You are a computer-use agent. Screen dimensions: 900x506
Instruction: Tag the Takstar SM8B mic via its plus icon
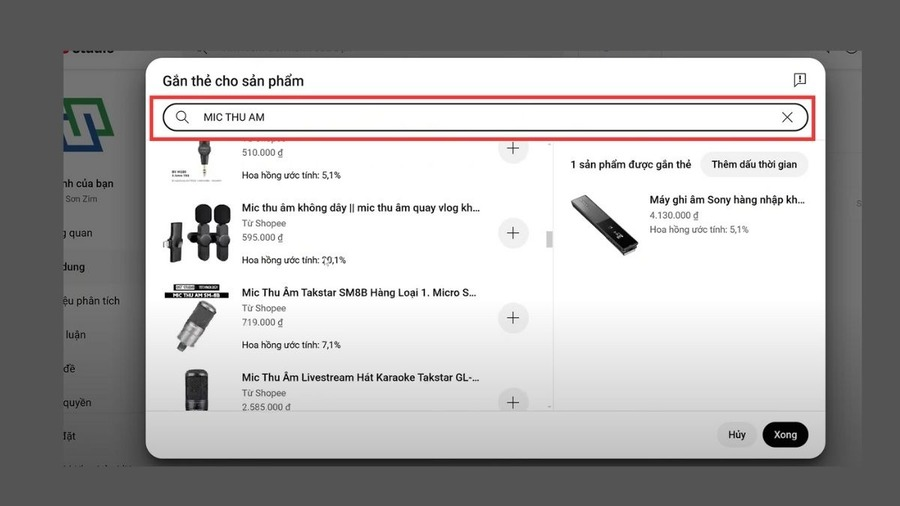pos(513,318)
